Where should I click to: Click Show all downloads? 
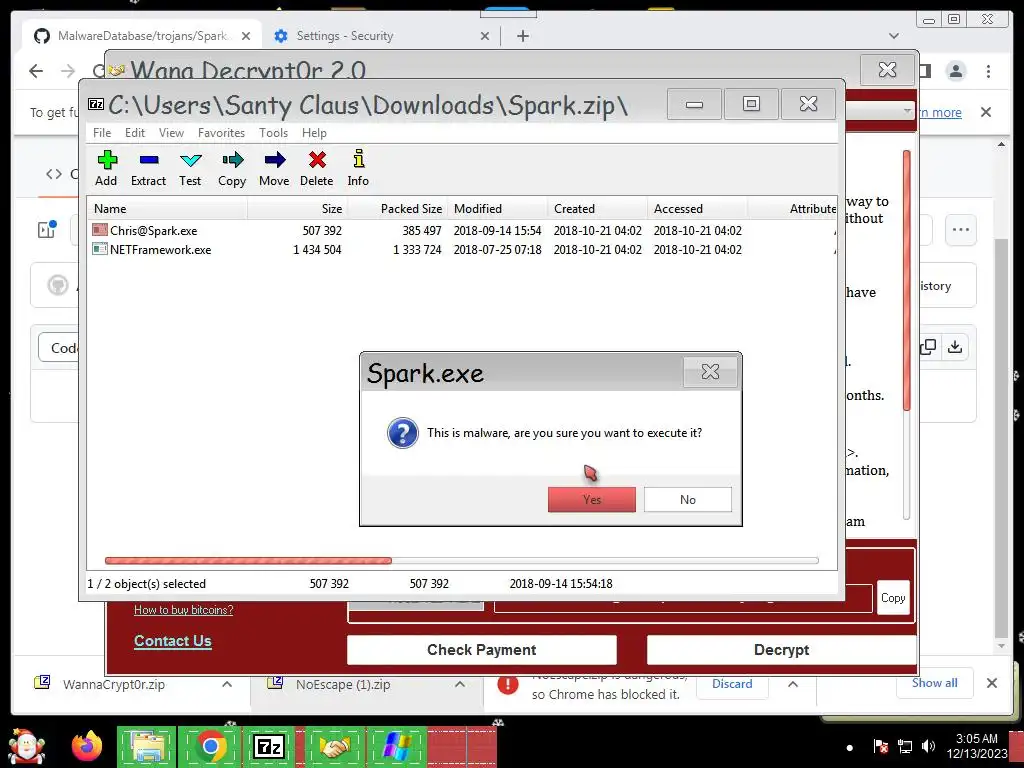935,683
